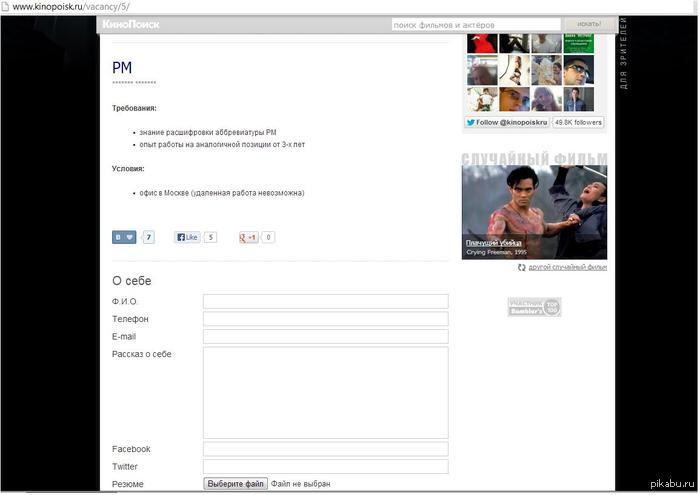
Task: Click the VK like heart button
Action: point(124,237)
